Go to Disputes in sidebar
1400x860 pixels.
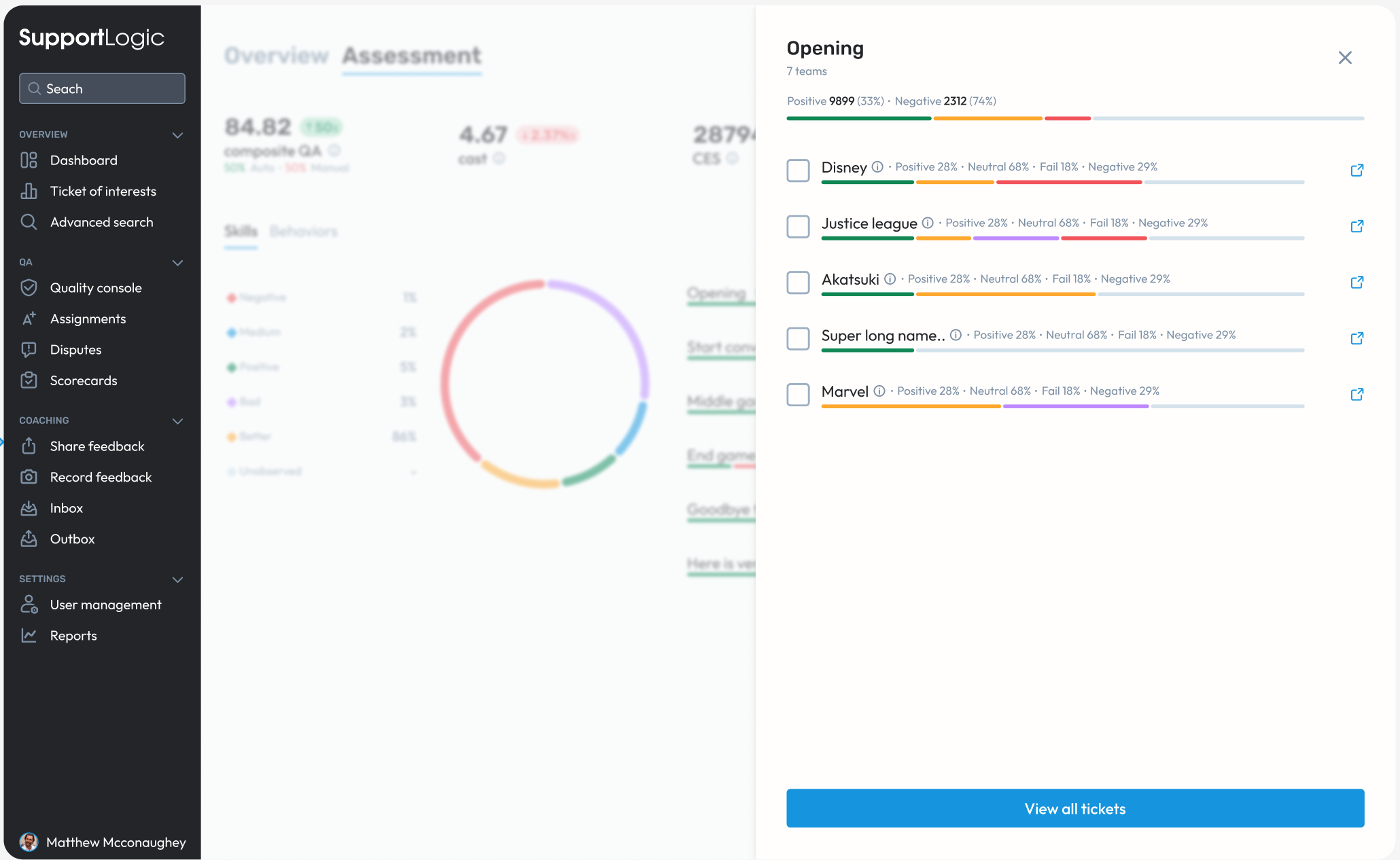75,350
